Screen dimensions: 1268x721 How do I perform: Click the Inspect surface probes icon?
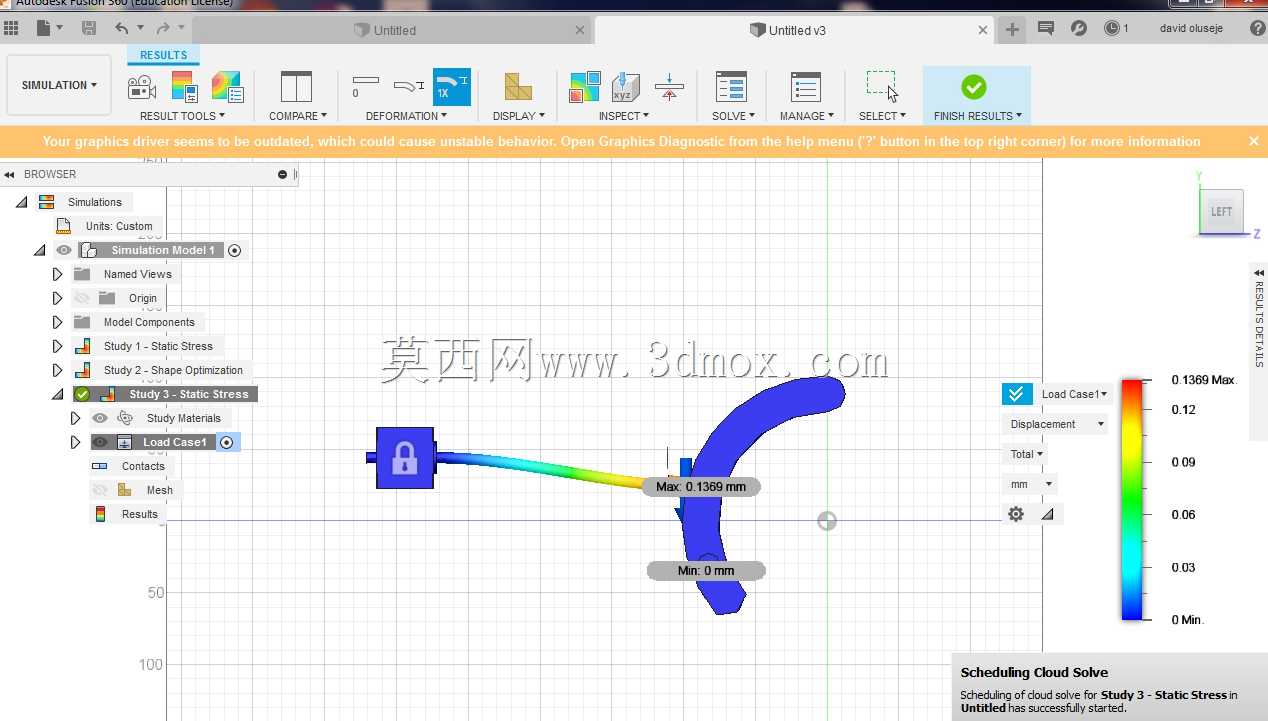point(585,87)
